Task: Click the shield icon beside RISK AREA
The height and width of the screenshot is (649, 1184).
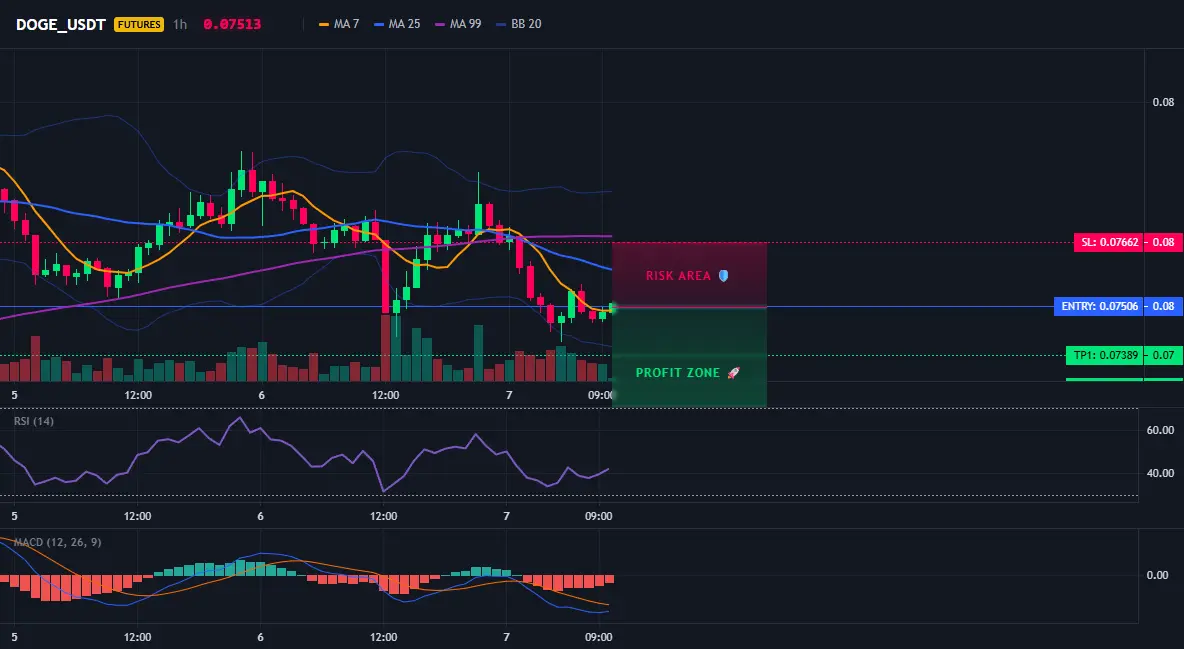Action: coord(723,276)
